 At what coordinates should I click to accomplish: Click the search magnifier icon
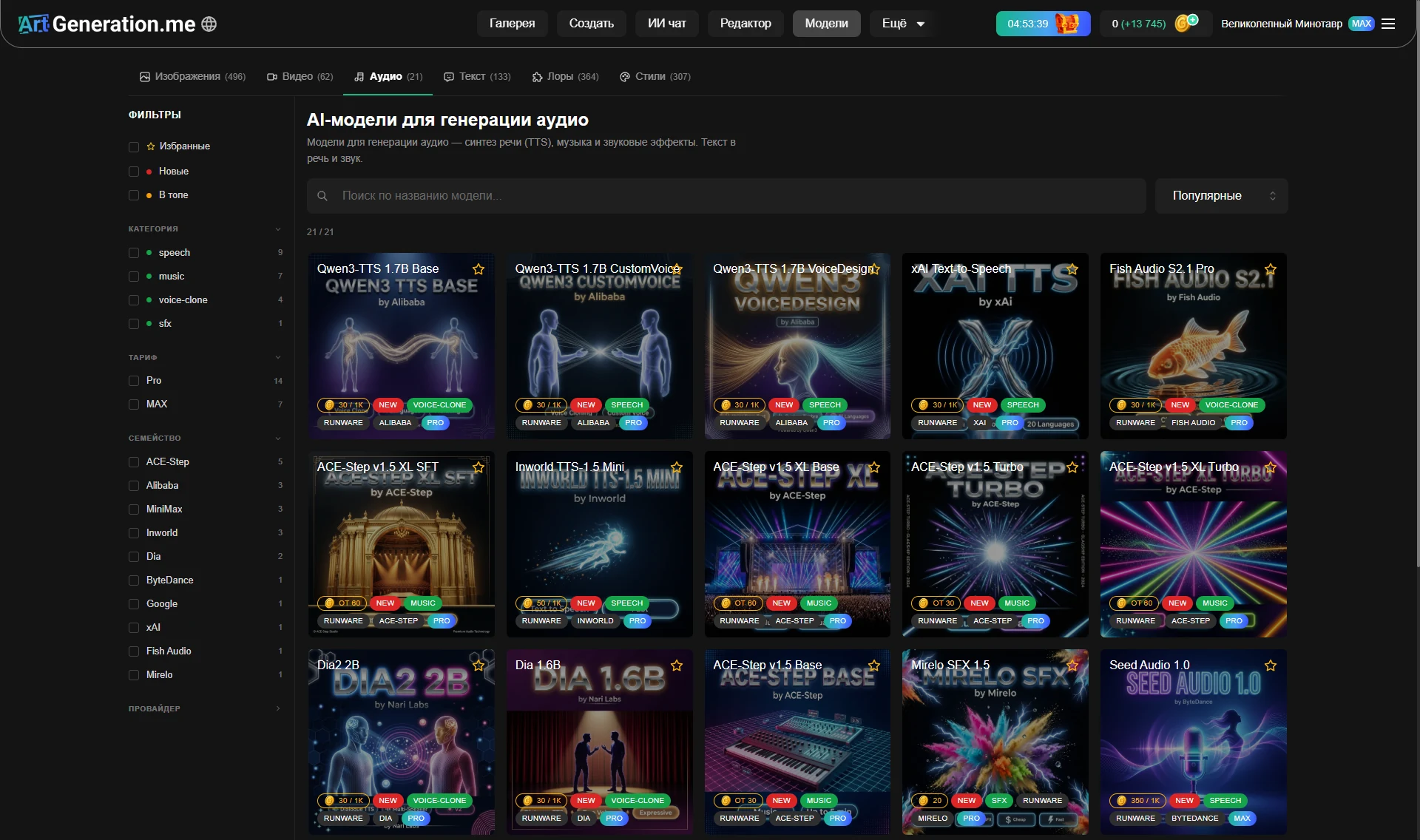pos(322,196)
